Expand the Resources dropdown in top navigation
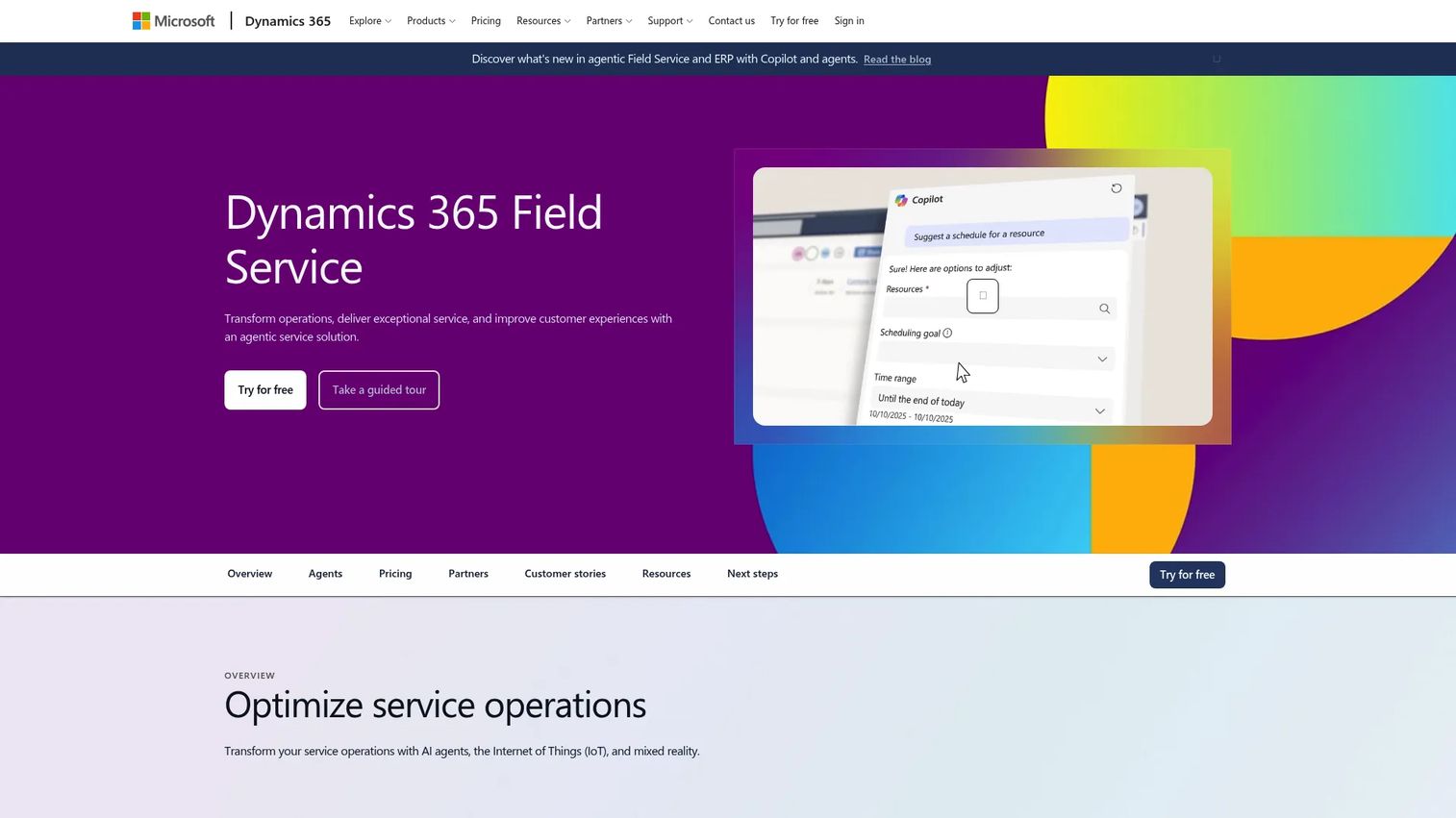1456x818 pixels. click(x=543, y=21)
